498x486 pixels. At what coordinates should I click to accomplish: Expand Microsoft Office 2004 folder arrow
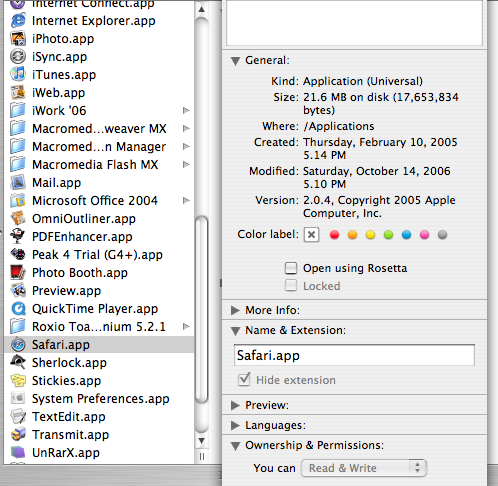(186, 200)
